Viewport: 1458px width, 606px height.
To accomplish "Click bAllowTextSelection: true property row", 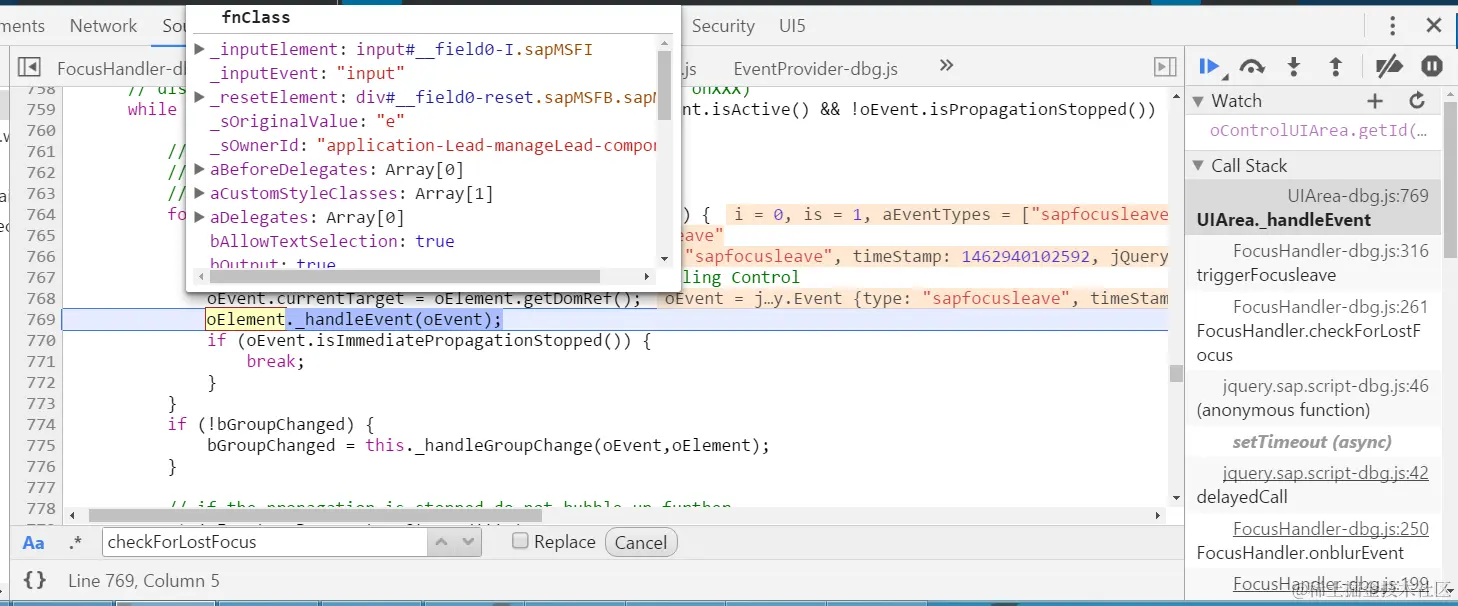I will pos(332,241).
